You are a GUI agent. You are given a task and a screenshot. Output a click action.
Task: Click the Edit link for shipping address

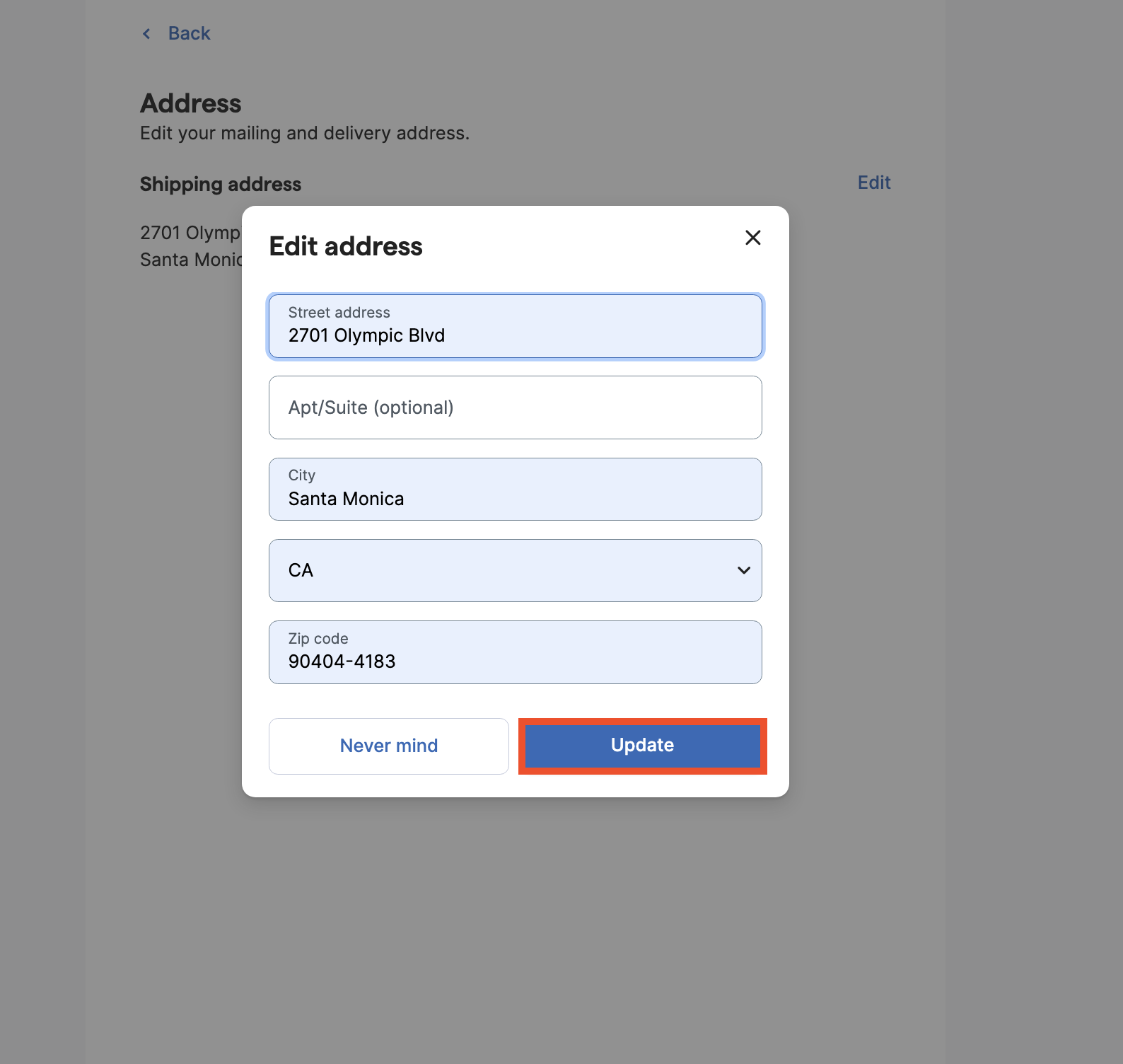pyautogui.click(x=873, y=183)
